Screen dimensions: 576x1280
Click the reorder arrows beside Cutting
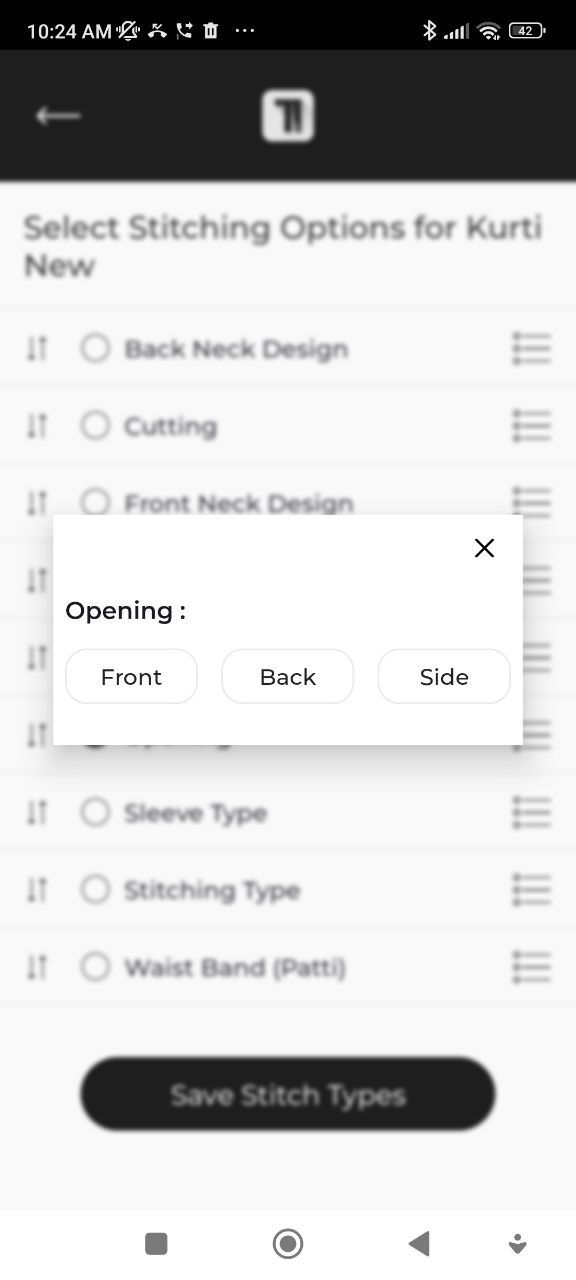click(x=36, y=425)
